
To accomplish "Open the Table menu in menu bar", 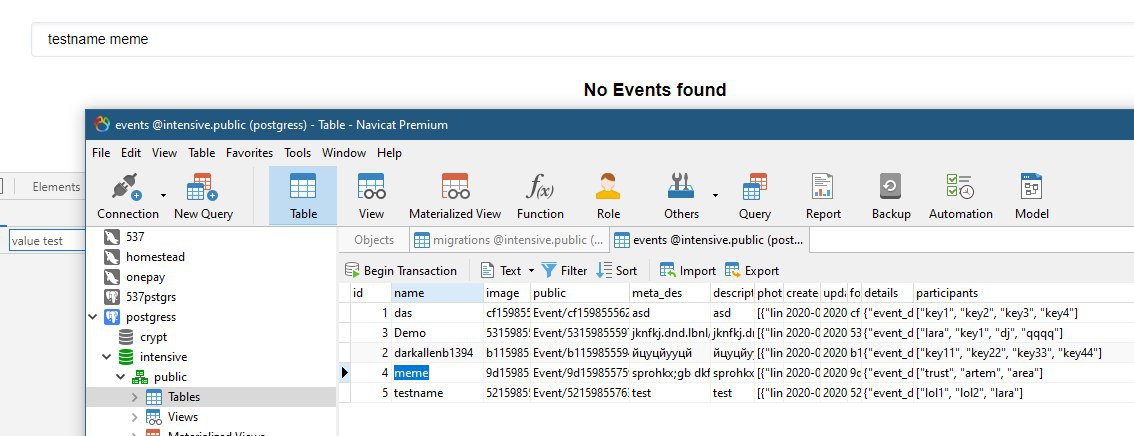I will click(202, 153).
